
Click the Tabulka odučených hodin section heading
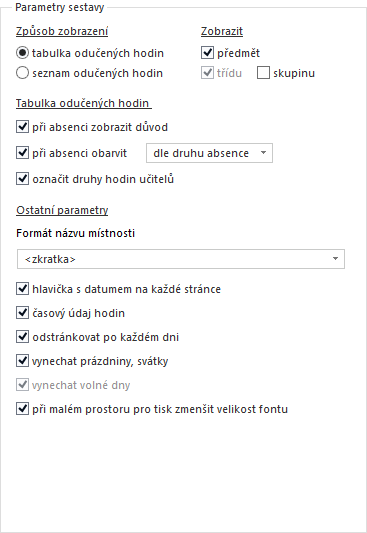point(84,103)
